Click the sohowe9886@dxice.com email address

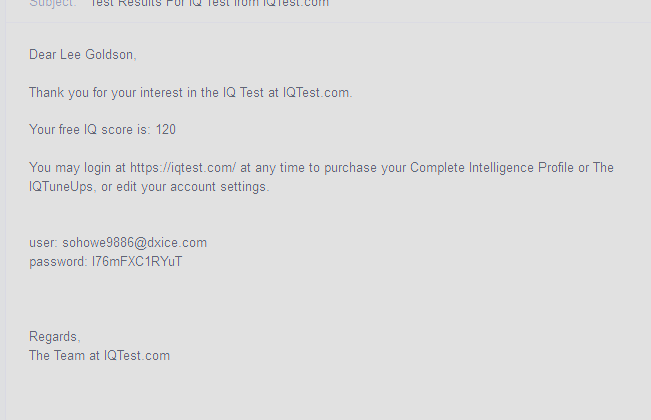pyautogui.click(x=135, y=243)
